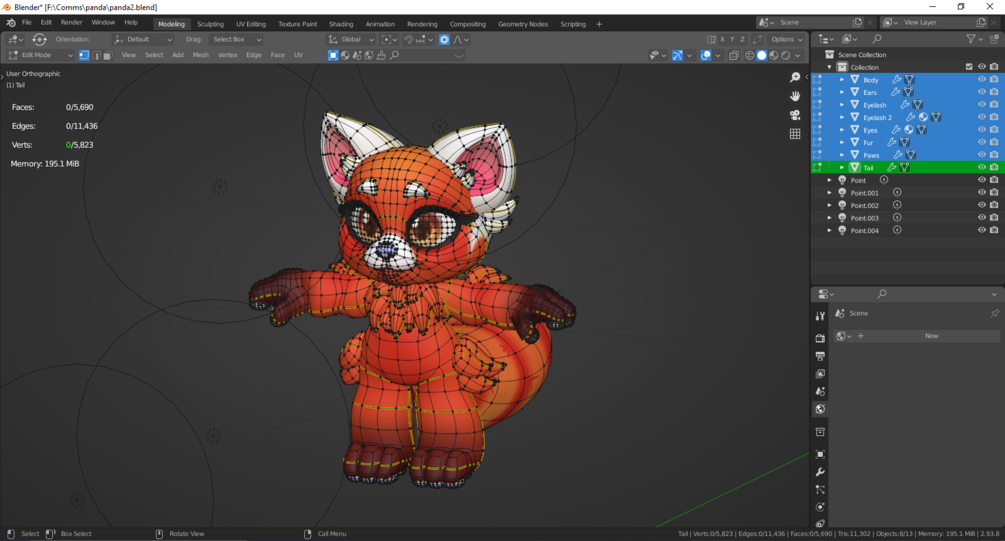Add new collection icon in outliner
The height and width of the screenshot is (541, 1005).
coord(994,39)
